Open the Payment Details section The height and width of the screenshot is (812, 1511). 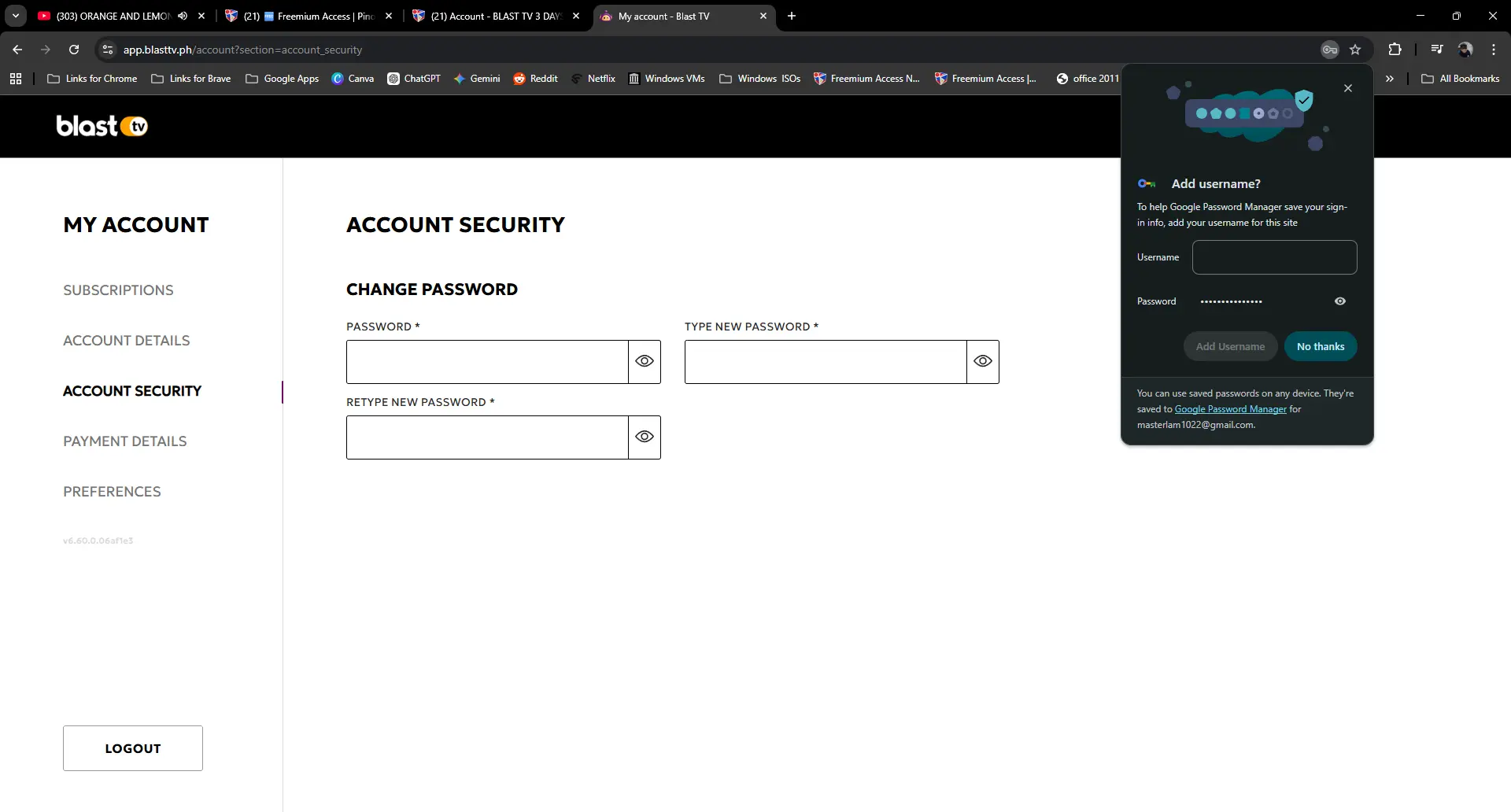(x=124, y=441)
